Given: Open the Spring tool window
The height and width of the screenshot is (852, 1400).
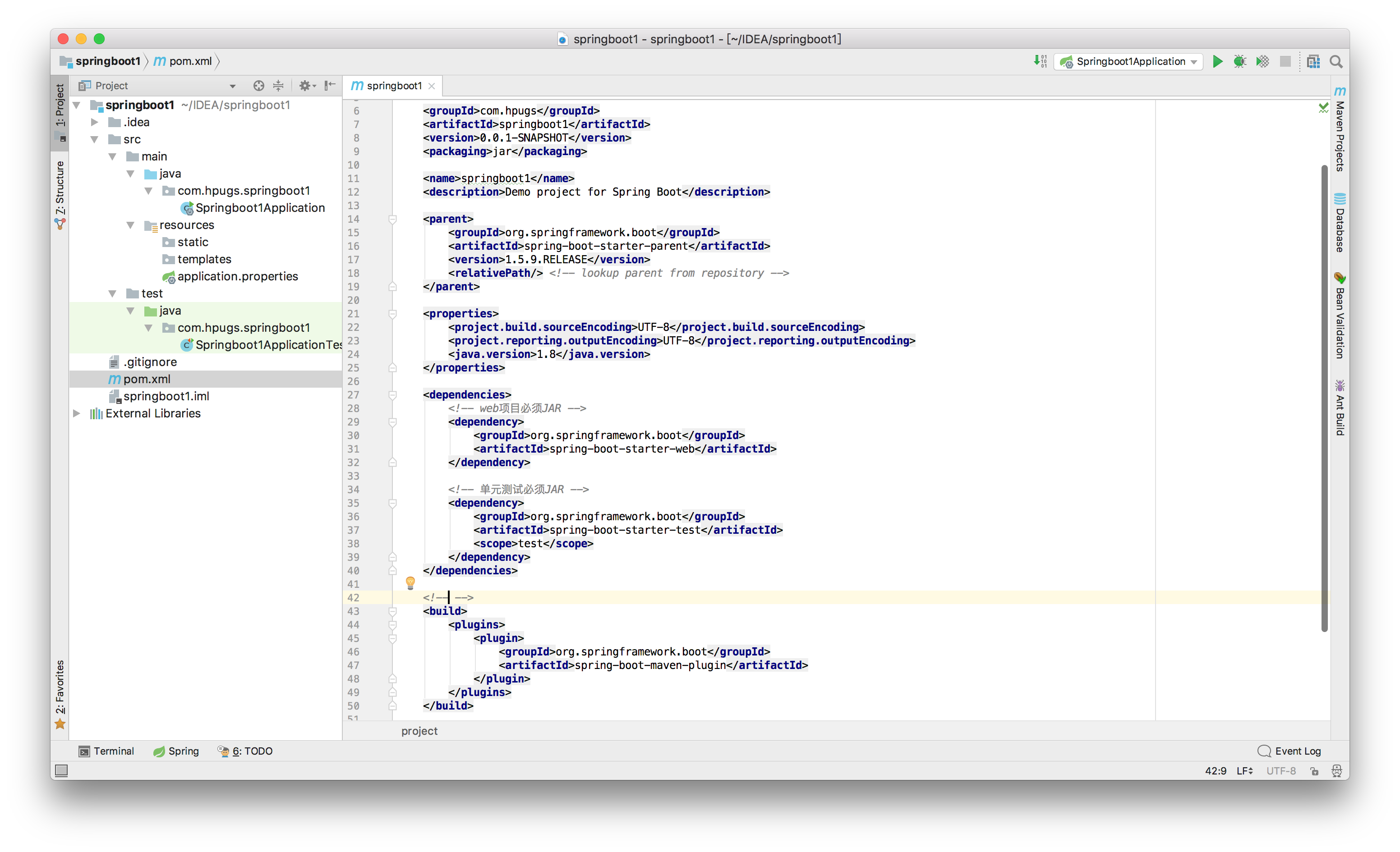Looking at the screenshot, I should pyautogui.click(x=176, y=751).
